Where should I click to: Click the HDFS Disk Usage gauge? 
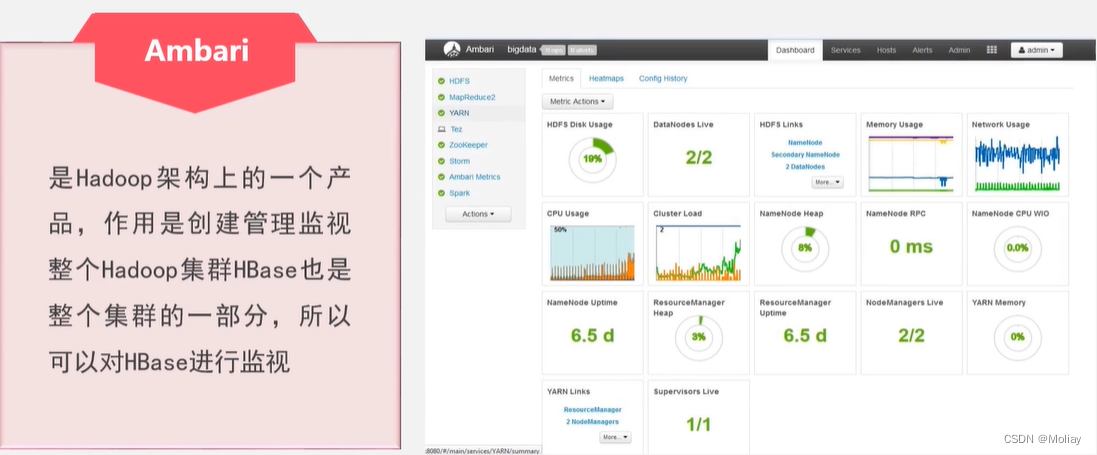[592, 160]
